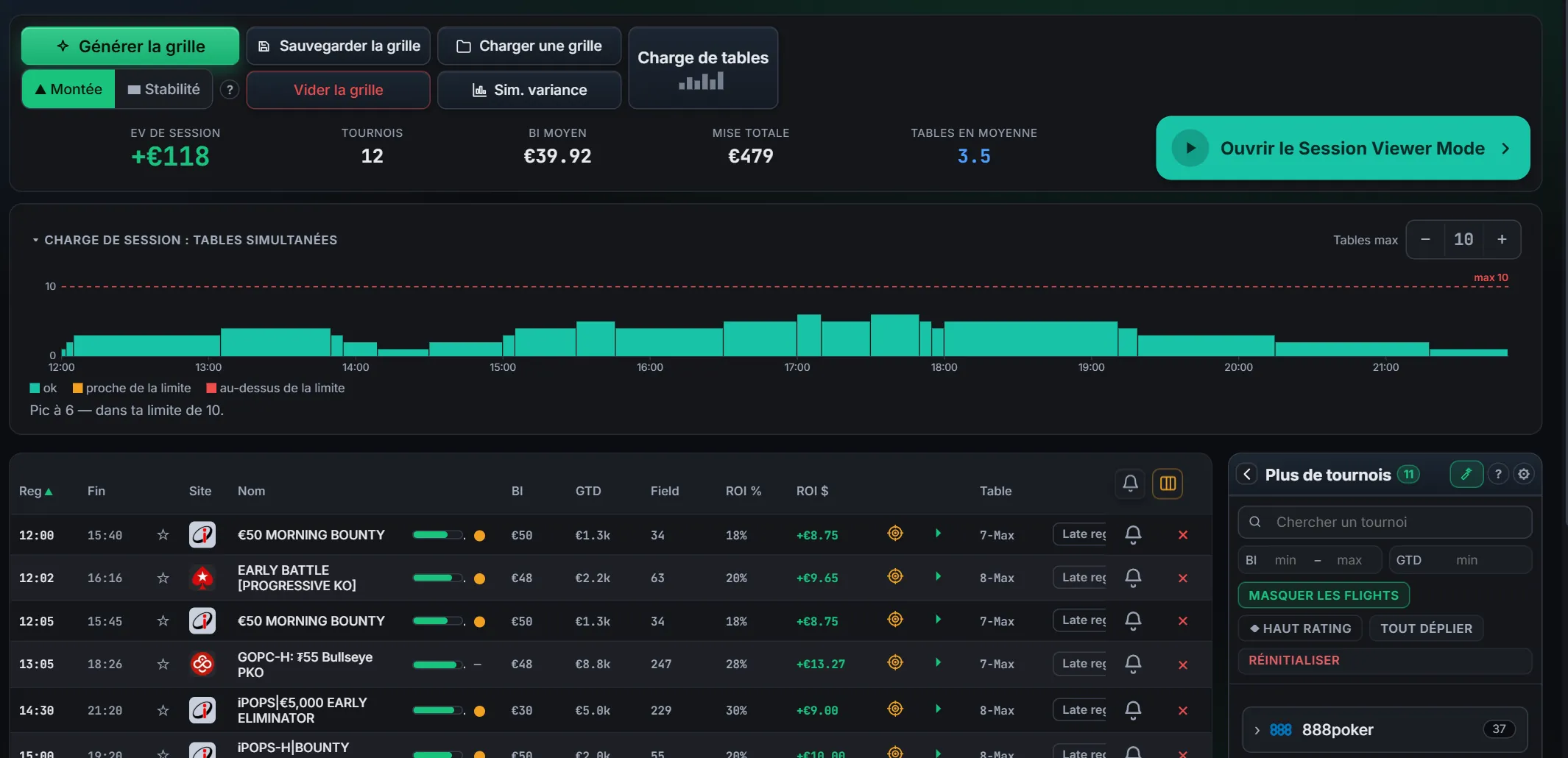The image size is (1568, 758).
Task: Toggle HAUT RATING filter
Action: pos(1300,628)
